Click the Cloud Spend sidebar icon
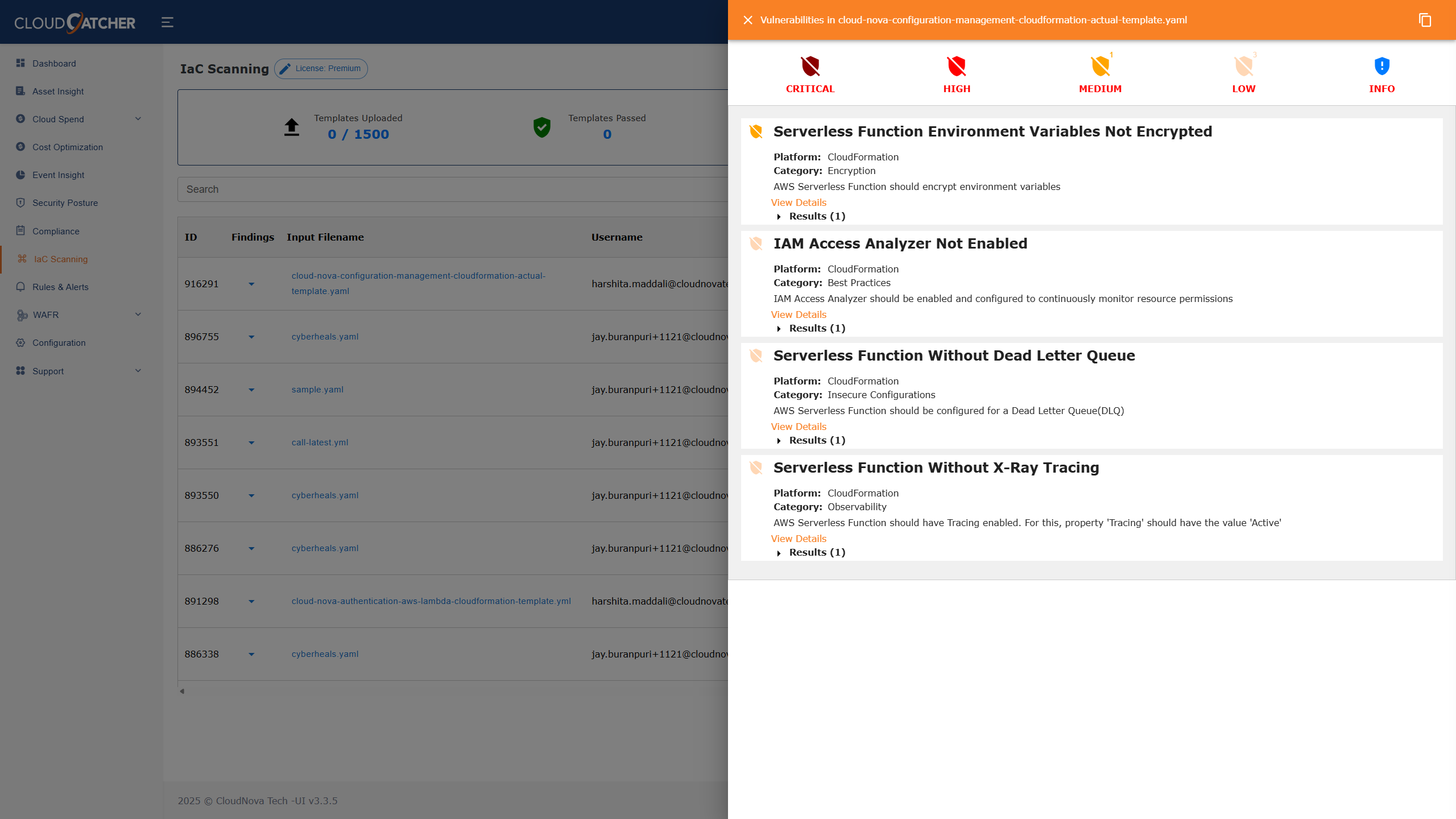This screenshot has width=1456, height=819. 20,119
